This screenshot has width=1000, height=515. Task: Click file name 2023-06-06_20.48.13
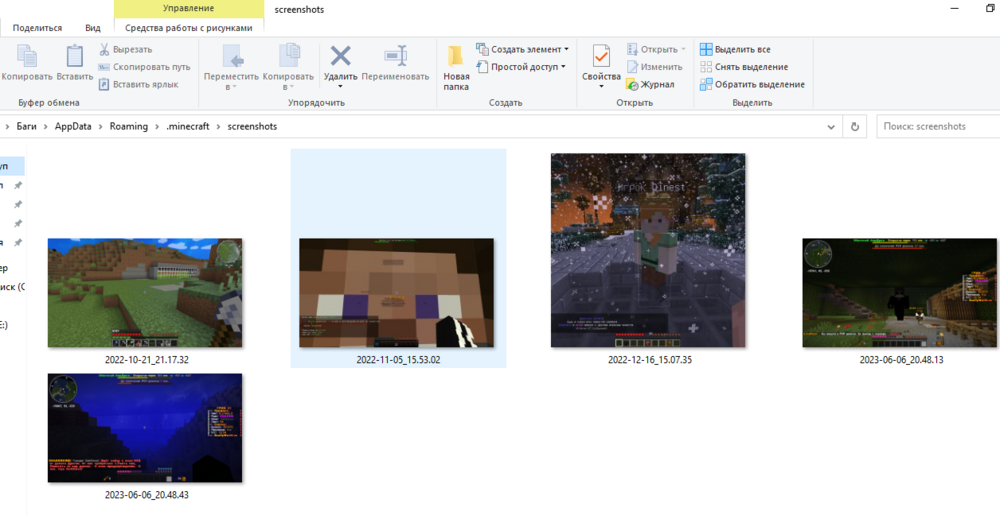pos(901,360)
